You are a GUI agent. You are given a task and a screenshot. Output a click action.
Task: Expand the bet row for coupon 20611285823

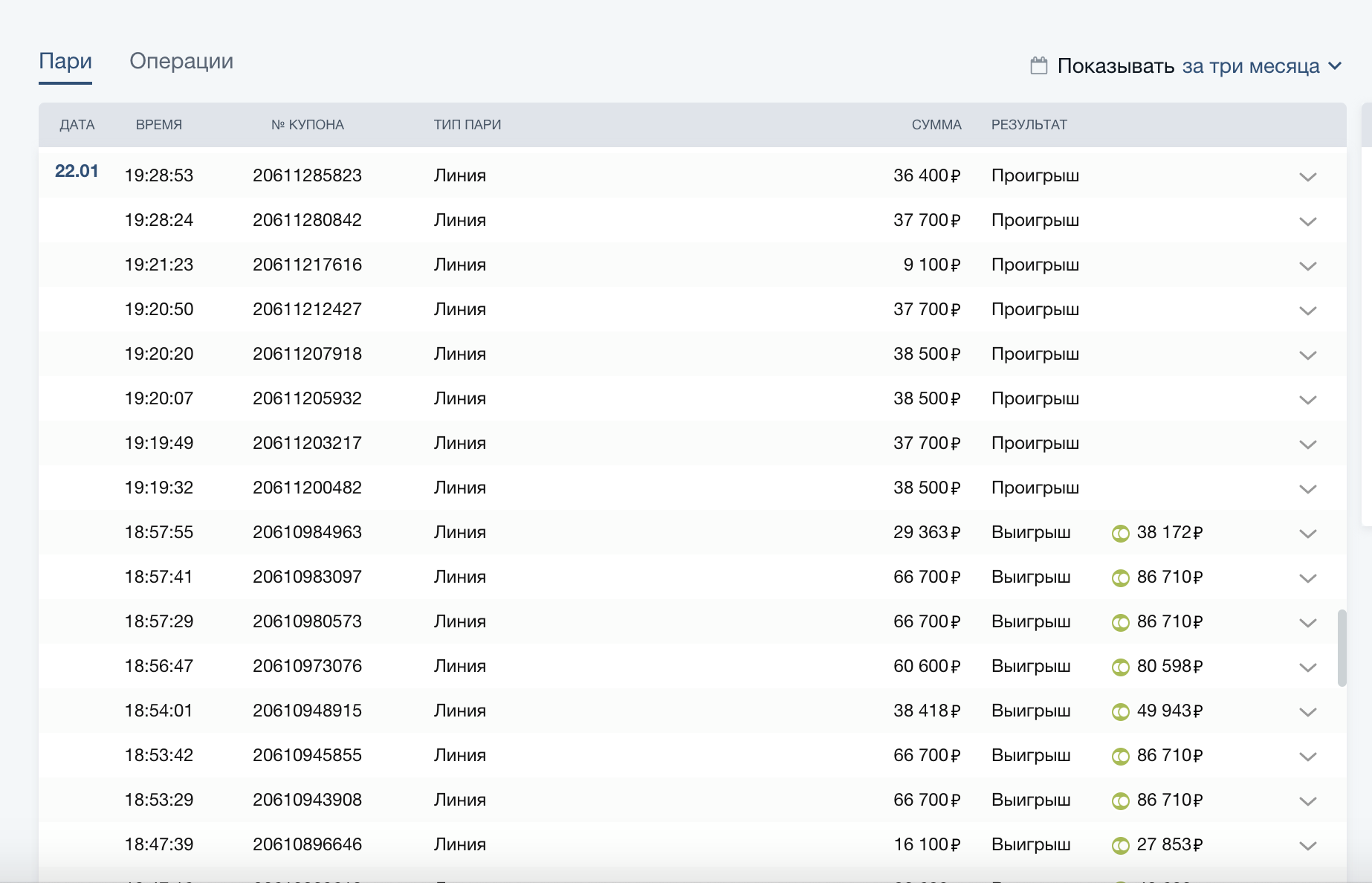[1307, 177]
